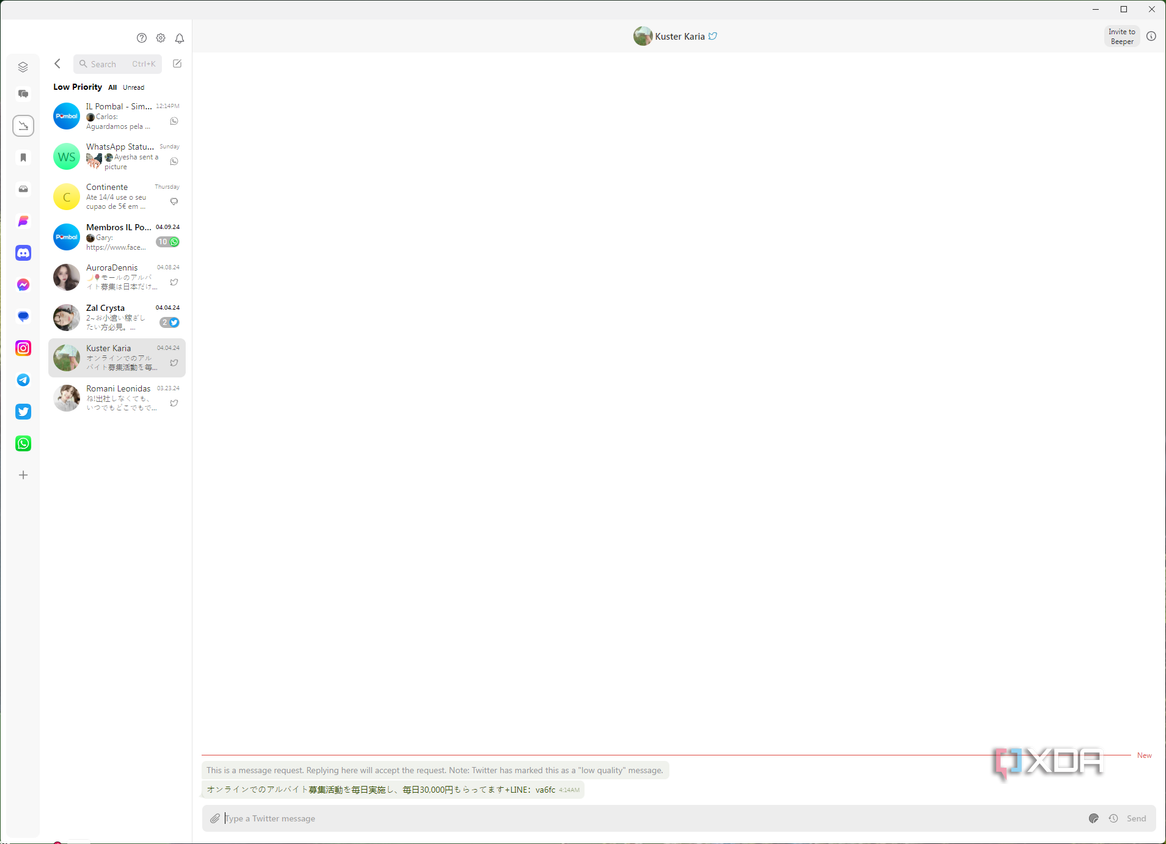Open Instagram network in sidebar

point(23,348)
